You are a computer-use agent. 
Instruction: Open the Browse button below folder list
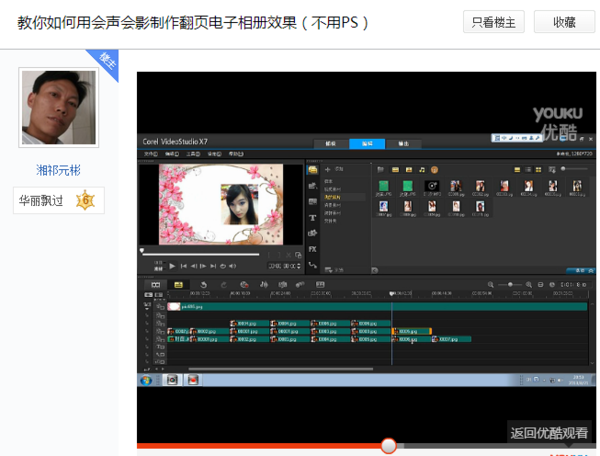[334, 270]
